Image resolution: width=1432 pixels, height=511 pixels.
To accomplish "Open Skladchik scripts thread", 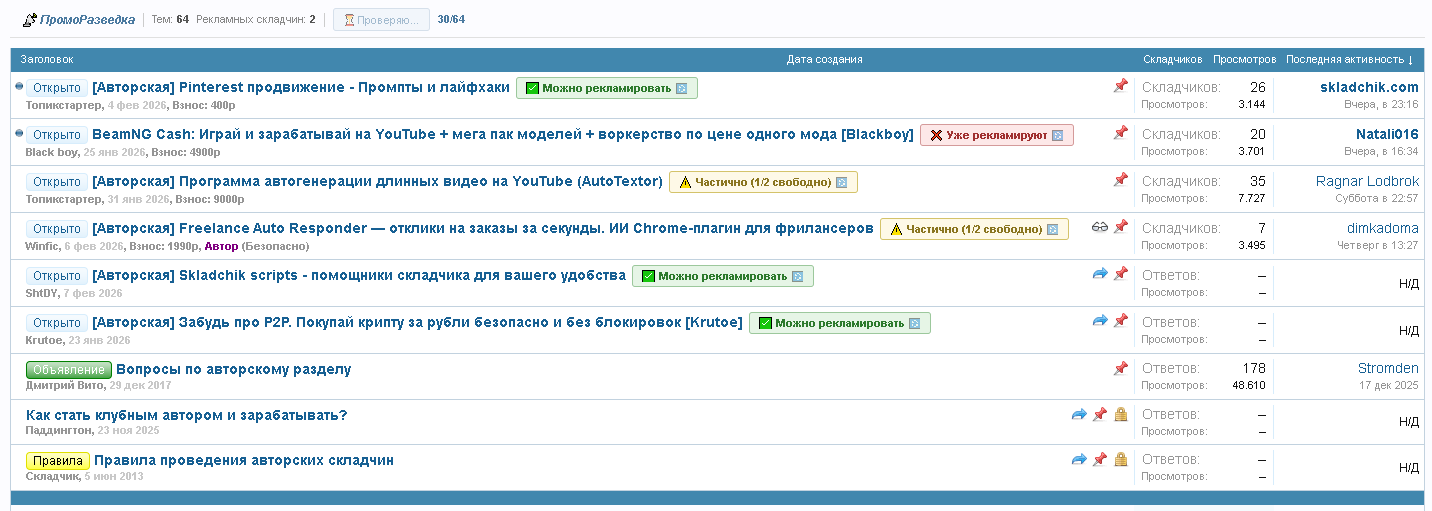I will [359, 275].
